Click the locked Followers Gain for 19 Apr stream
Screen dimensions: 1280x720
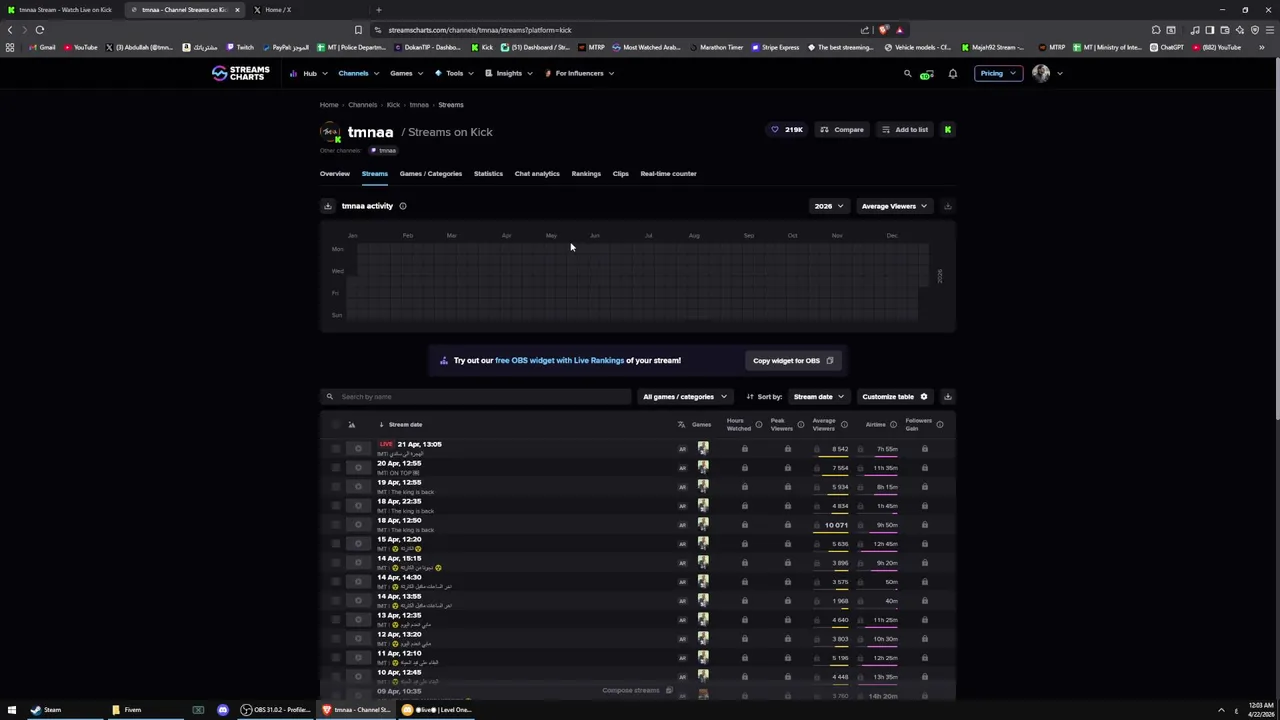tap(924, 487)
